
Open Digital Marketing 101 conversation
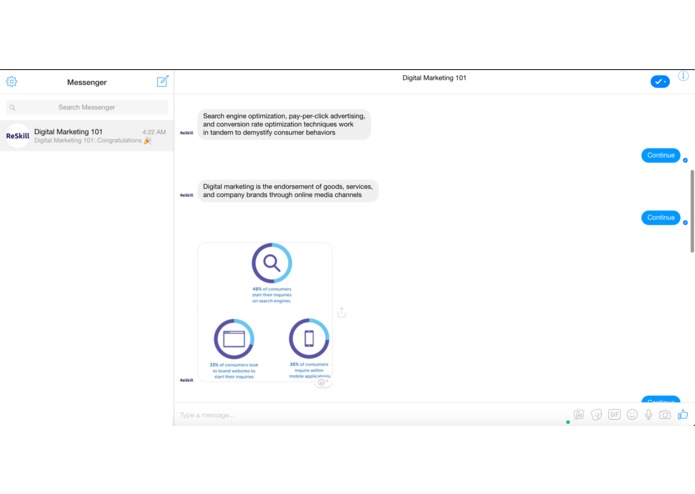click(87, 136)
